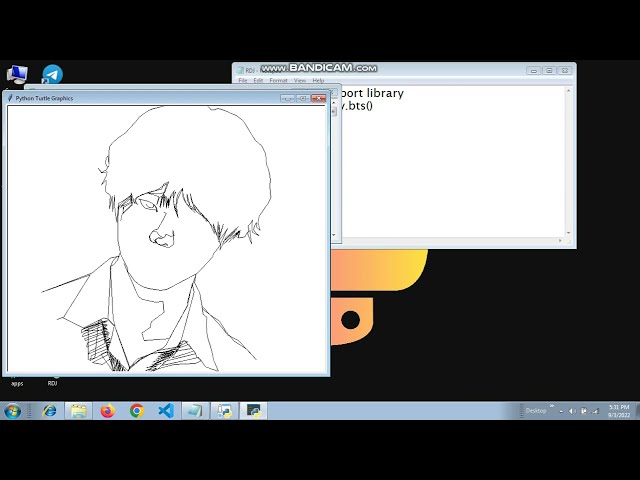
Task: Click the network signal tray icon
Action: click(596, 411)
